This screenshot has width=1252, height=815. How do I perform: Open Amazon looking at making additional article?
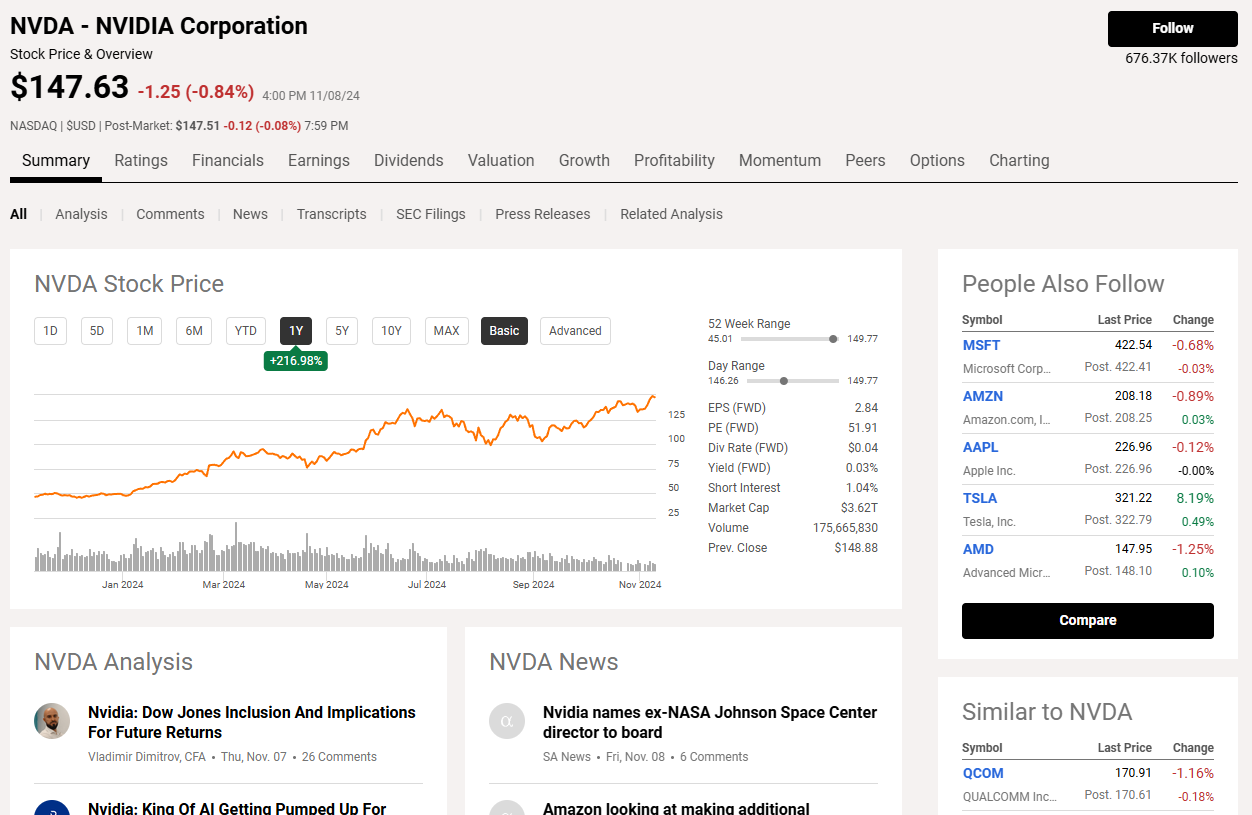(x=676, y=807)
